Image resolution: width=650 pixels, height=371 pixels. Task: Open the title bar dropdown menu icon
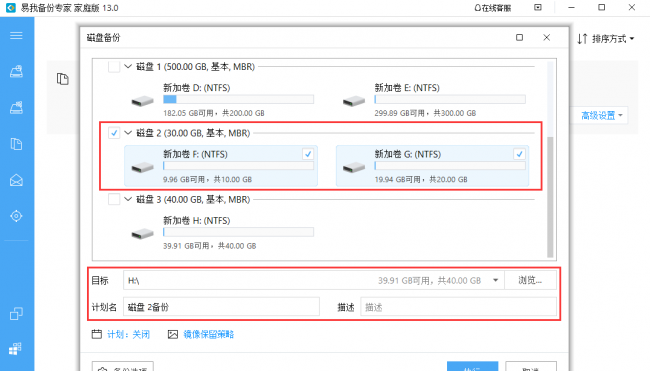tap(538, 7)
